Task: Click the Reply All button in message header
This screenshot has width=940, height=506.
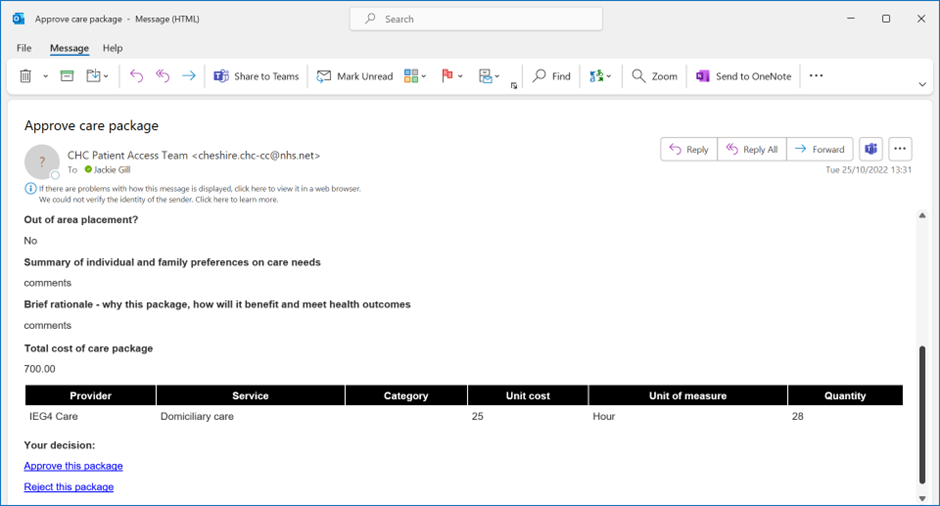Action: pos(752,149)
